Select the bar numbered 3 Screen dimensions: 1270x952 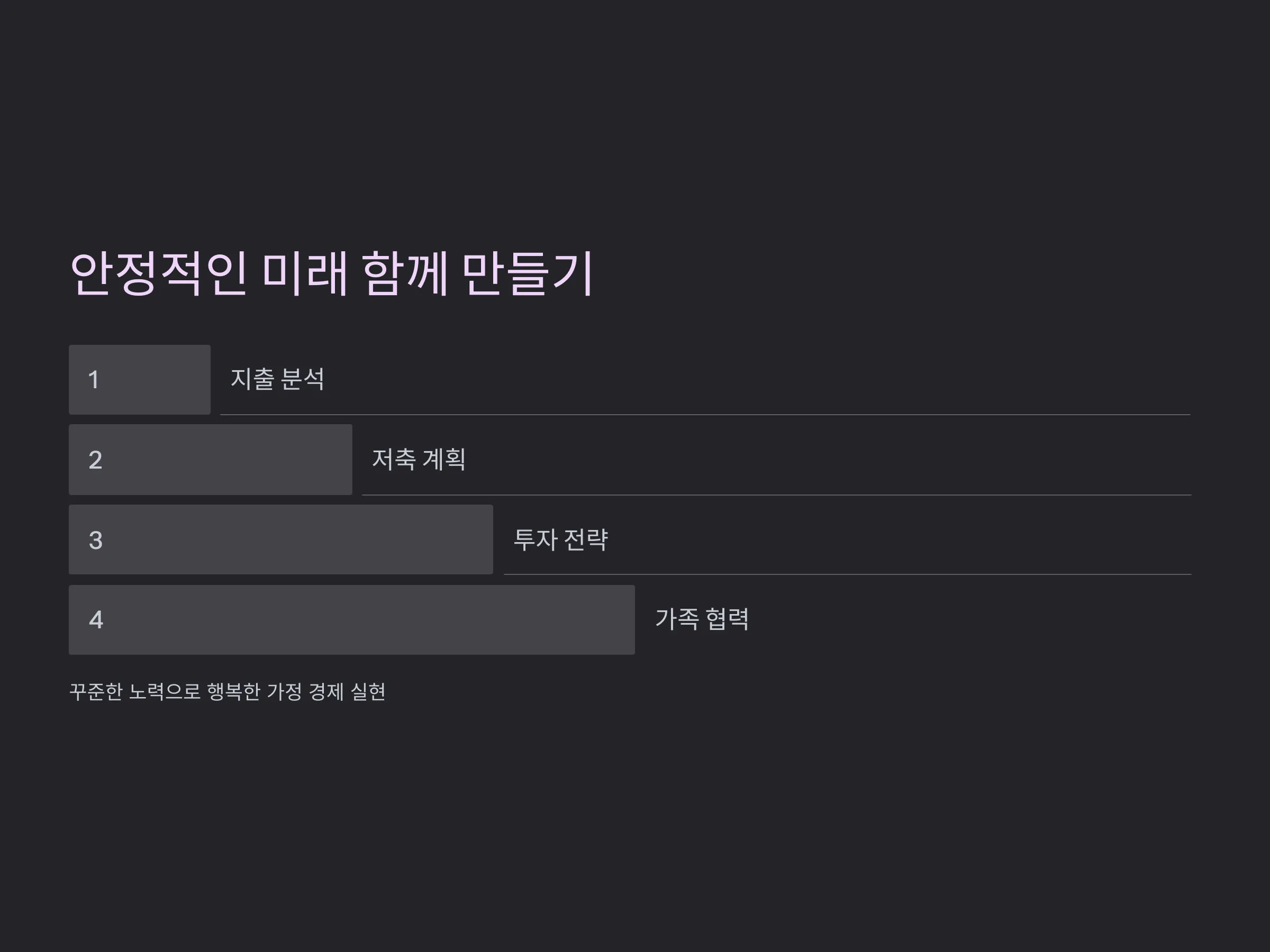281,539
